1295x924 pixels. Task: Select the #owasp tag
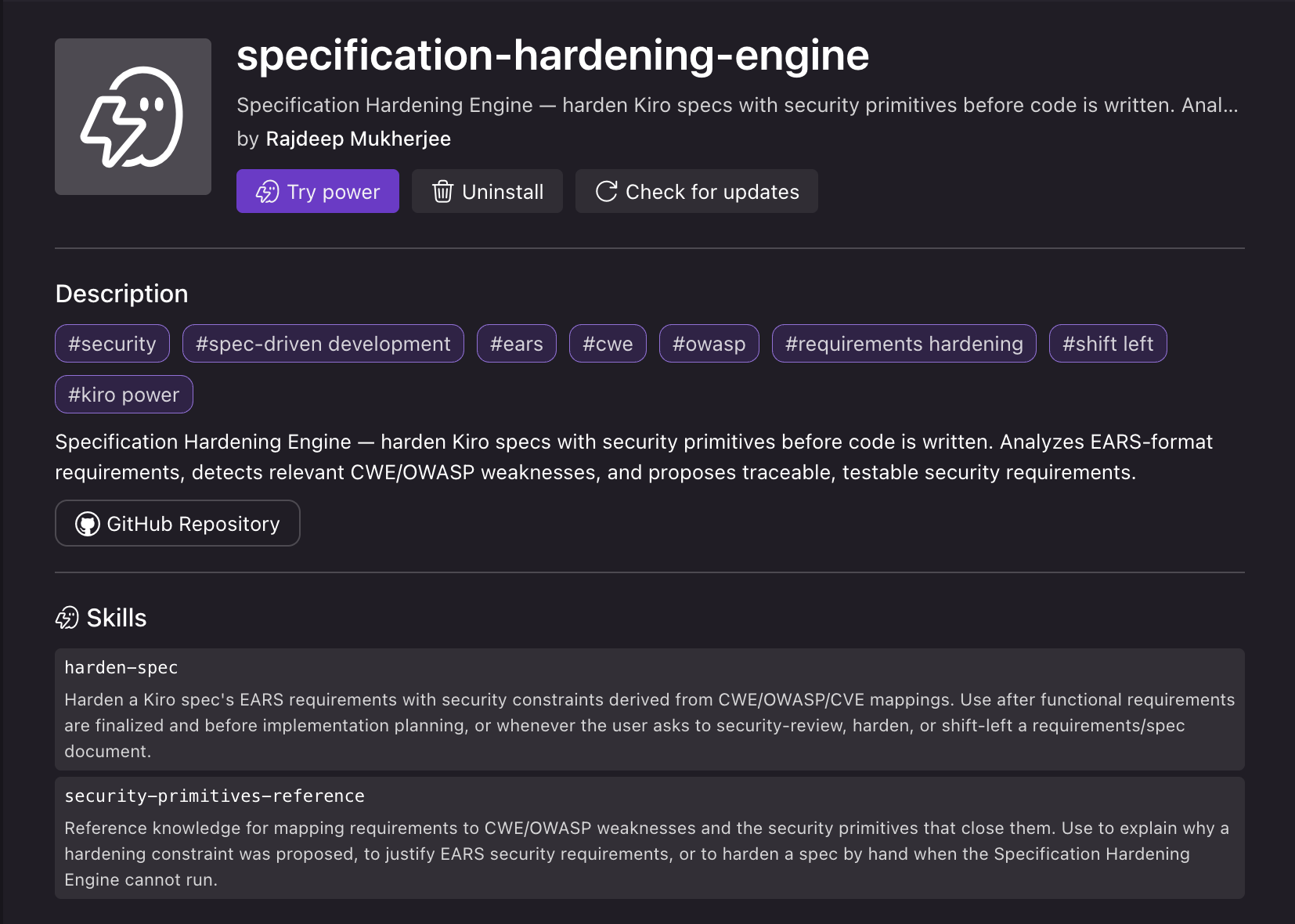tap(709, 344)
